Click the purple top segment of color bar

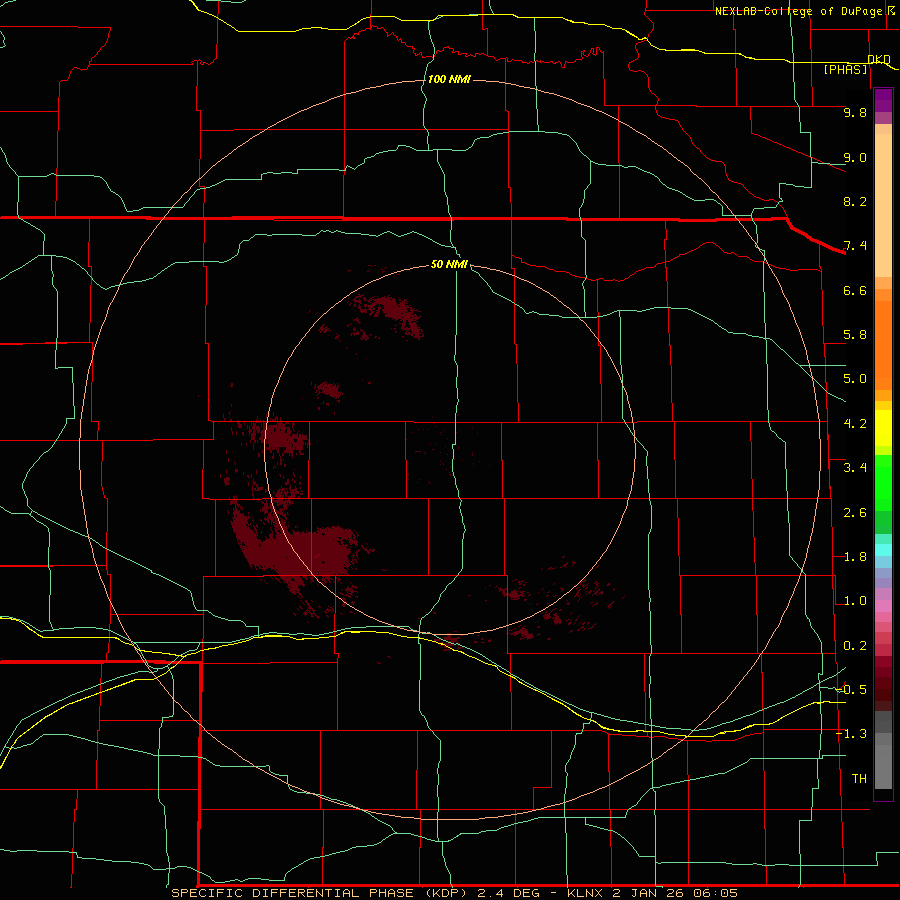click(x=883, y=100)
